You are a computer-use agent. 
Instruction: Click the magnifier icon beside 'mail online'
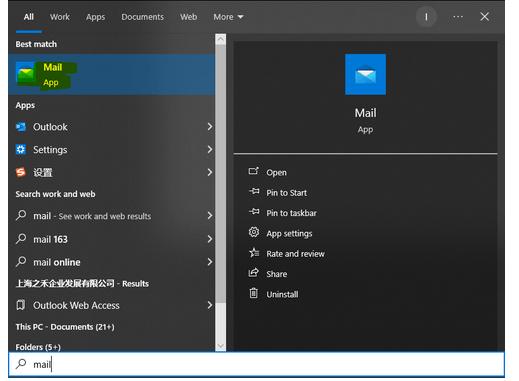[21, 262]
